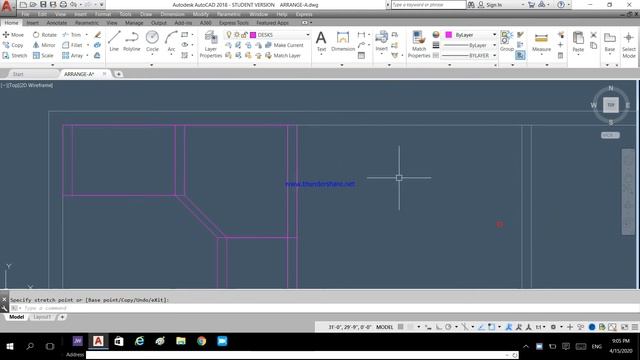The image size is (640, 360).
Task: Select the Array tool
Action: (x=72, y=55)
